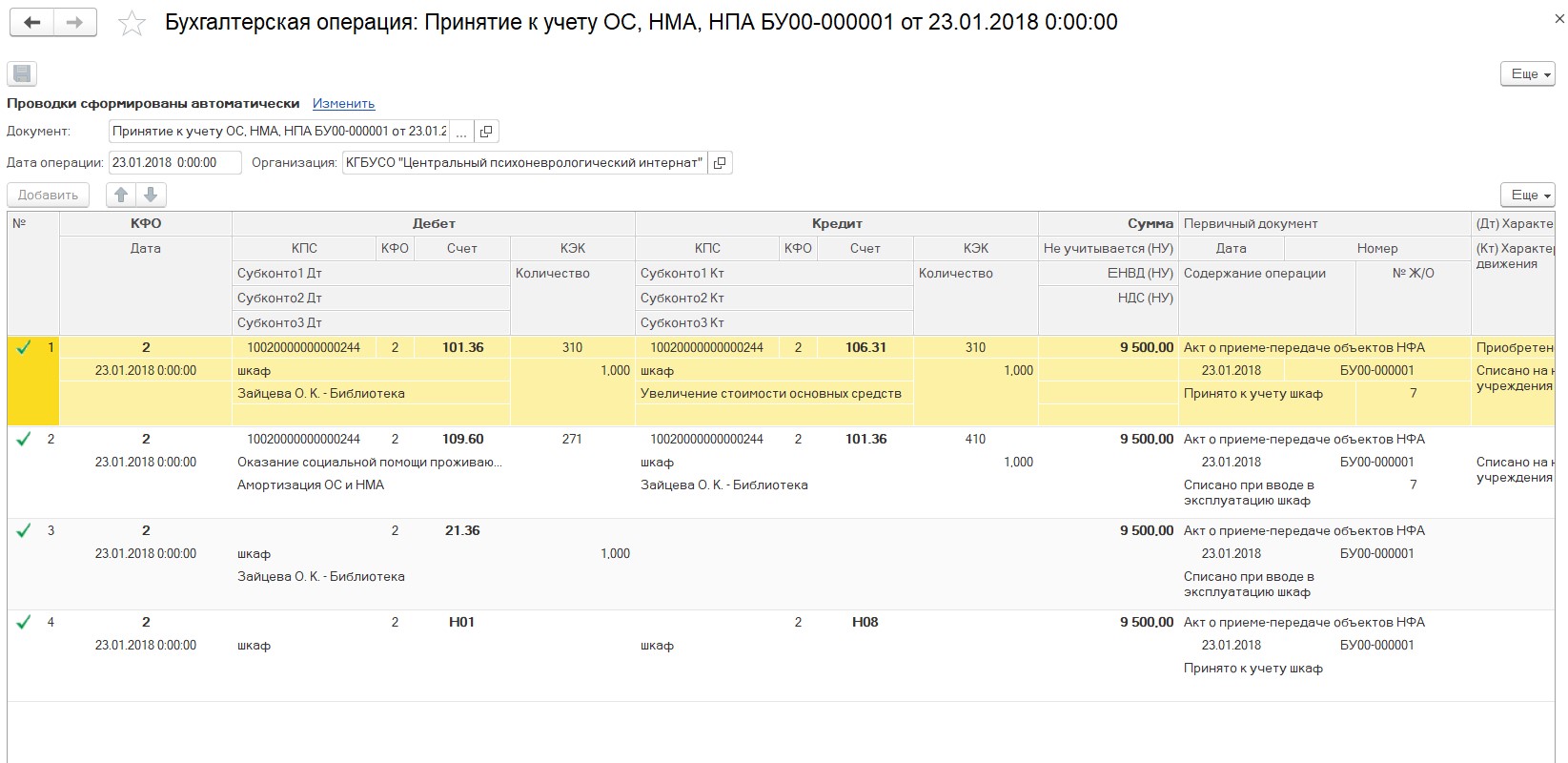Click the № Ж/О column header
1568x763 pixels.
1413,298
